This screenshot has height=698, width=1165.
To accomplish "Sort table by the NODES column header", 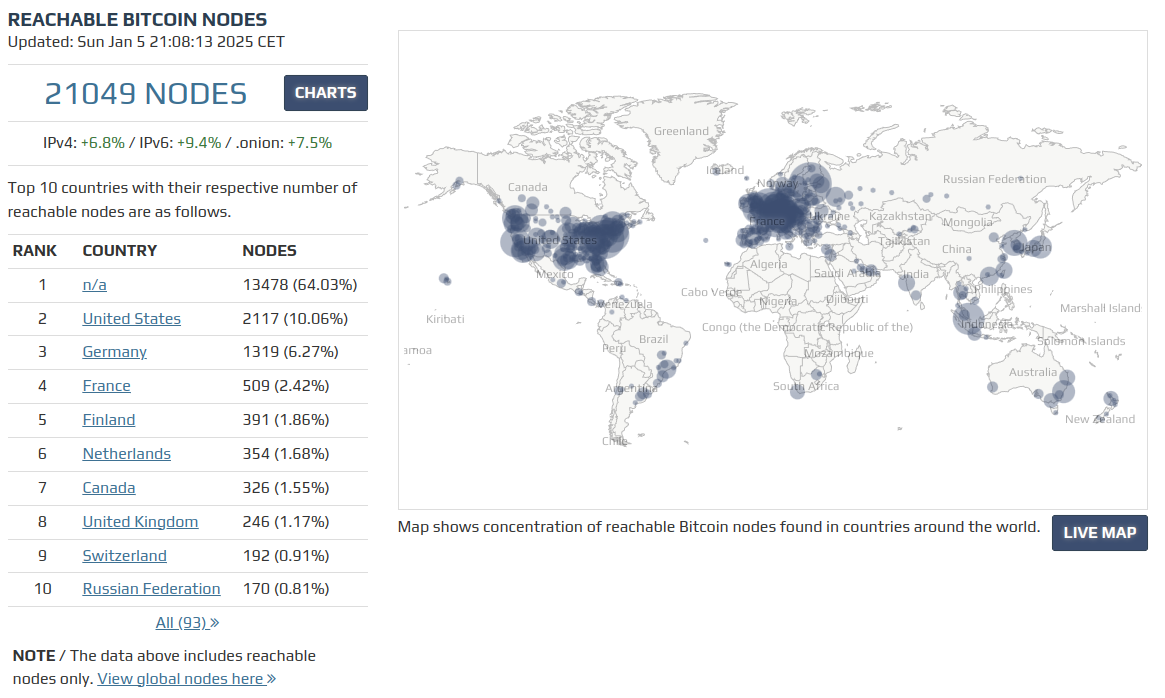I will click(268, 250).
